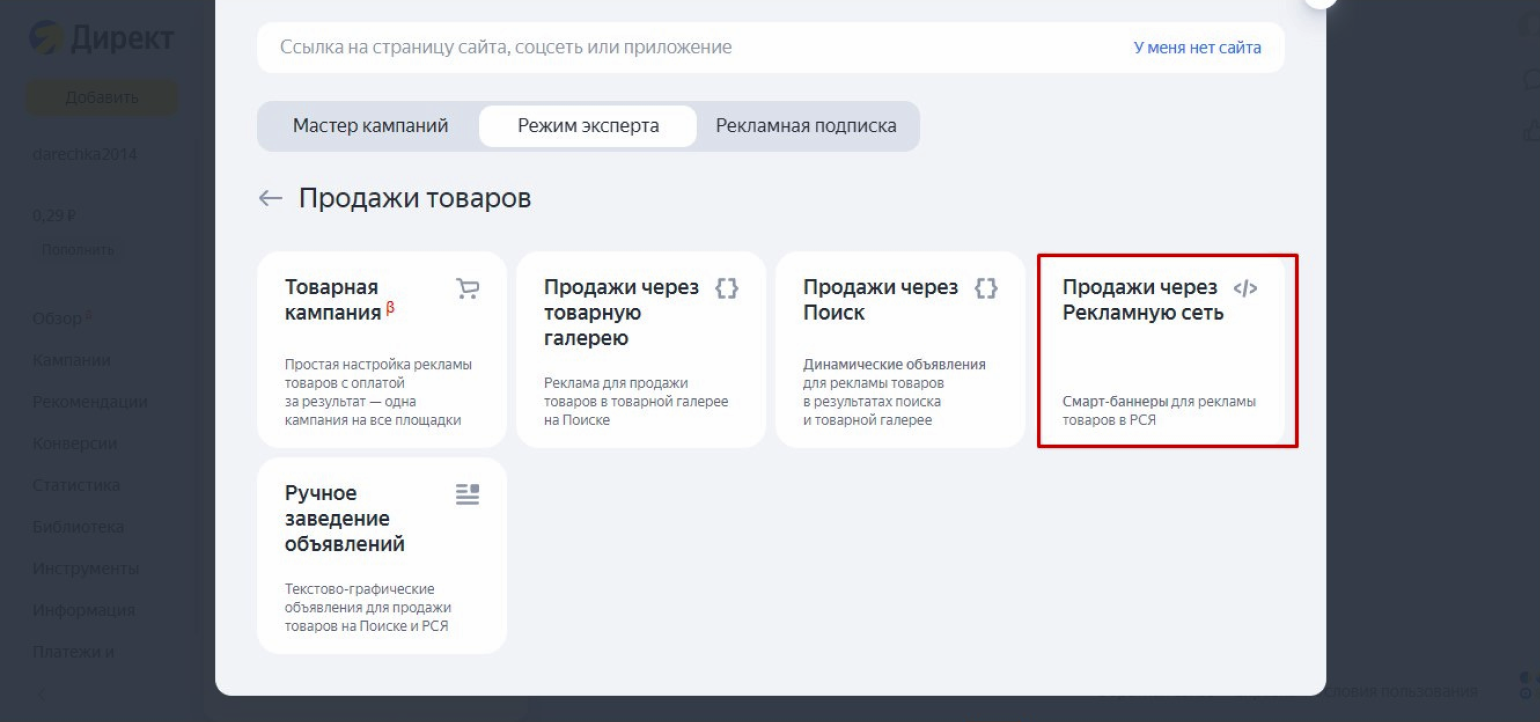1540x722 pixels.
Task: Click the Продажи товаров heading
Action: 415,198
